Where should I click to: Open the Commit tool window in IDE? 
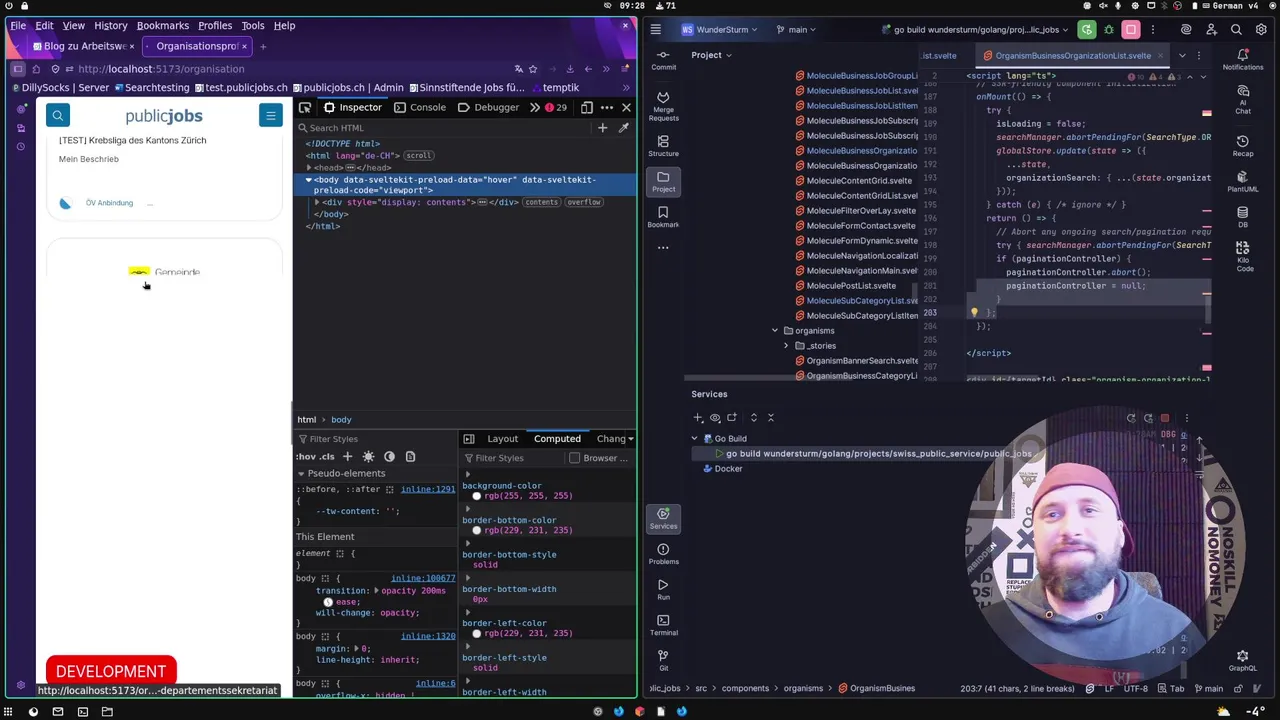[x=663, y=60]
